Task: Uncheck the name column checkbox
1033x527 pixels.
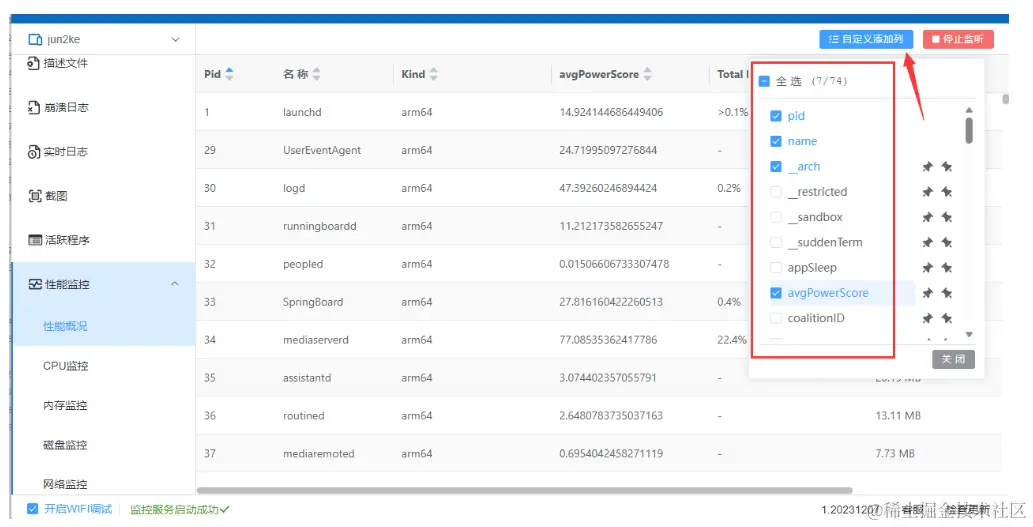Action: (x=775, y=141)
